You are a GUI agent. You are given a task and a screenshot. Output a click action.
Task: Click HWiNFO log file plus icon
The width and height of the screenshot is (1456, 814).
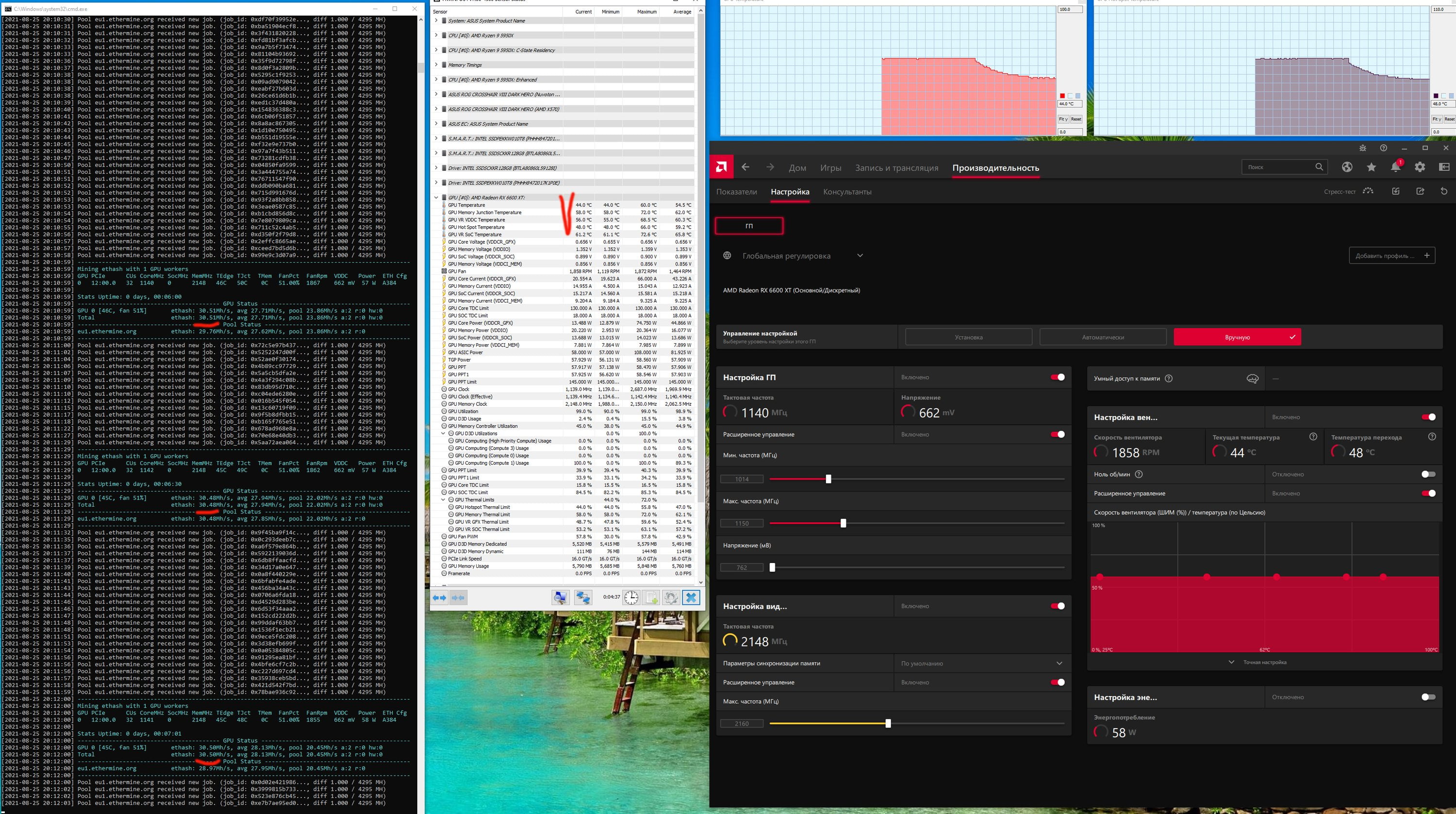click(651, 597)
